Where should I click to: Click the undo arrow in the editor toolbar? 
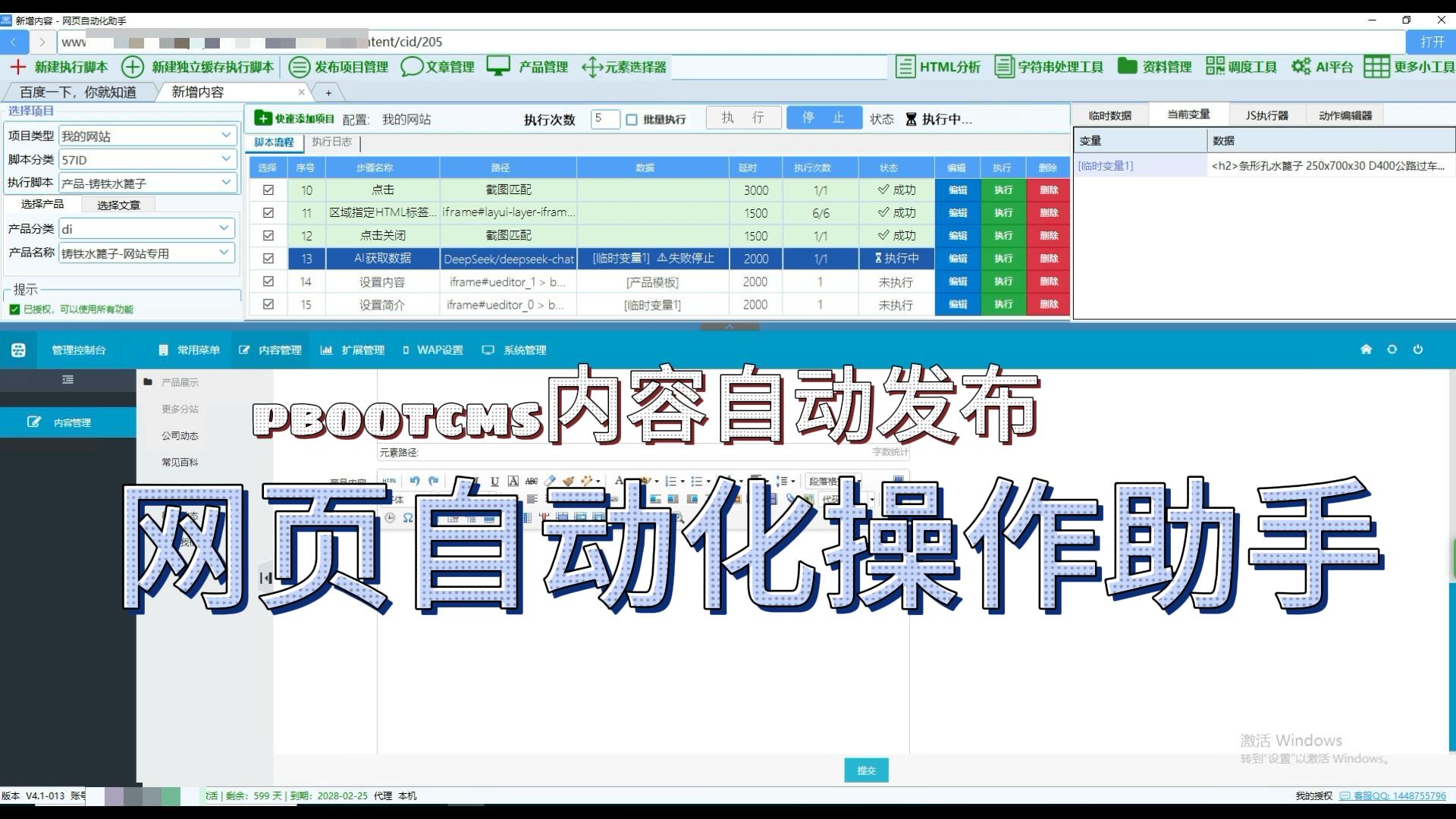[415, 481]
